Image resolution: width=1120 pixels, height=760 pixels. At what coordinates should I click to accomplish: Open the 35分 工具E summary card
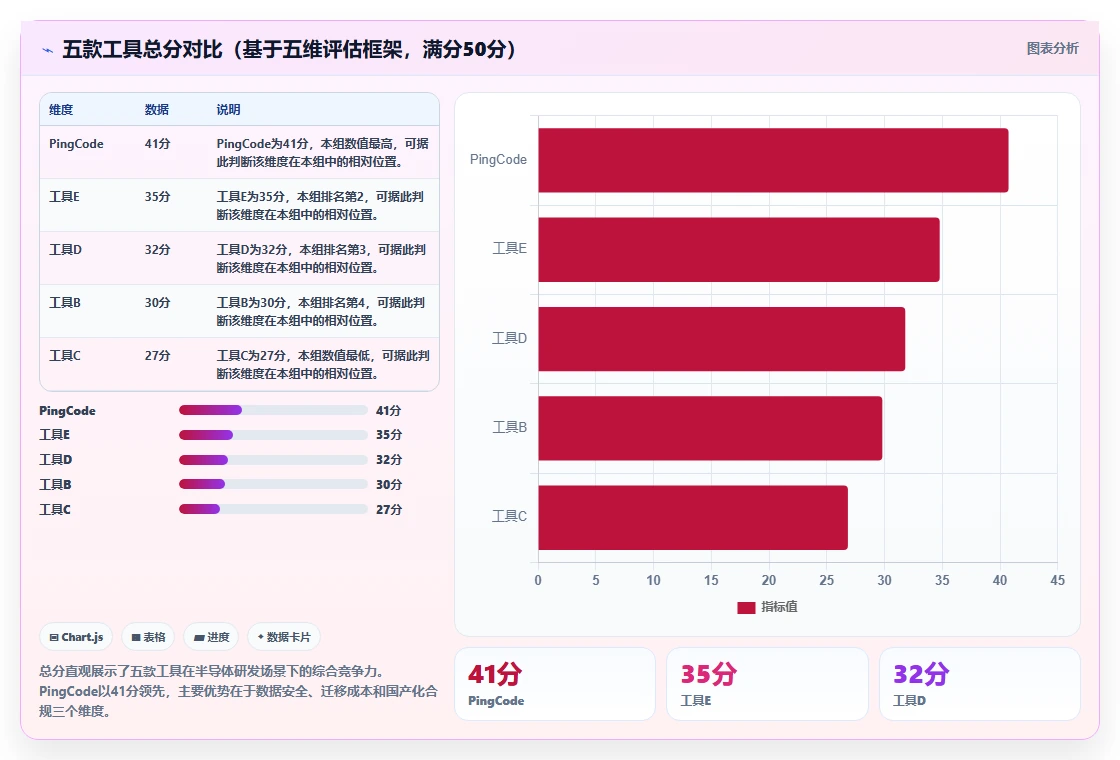pyautogui.click(x=767, y=684)
